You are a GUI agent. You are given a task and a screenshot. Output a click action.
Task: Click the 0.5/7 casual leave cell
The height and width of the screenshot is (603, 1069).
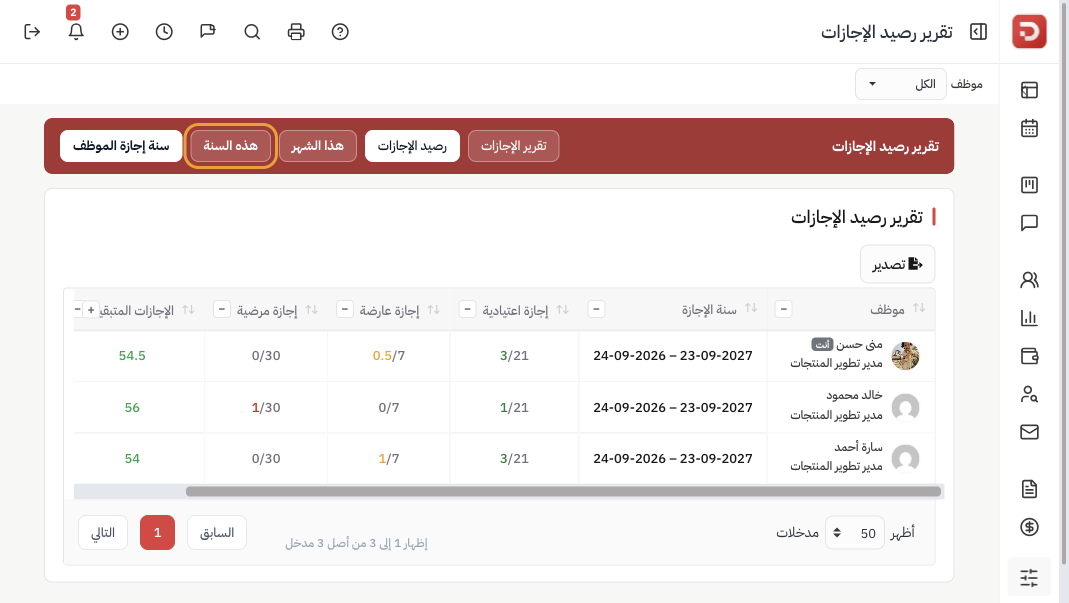pyautogui.click(x=389, y=356)
